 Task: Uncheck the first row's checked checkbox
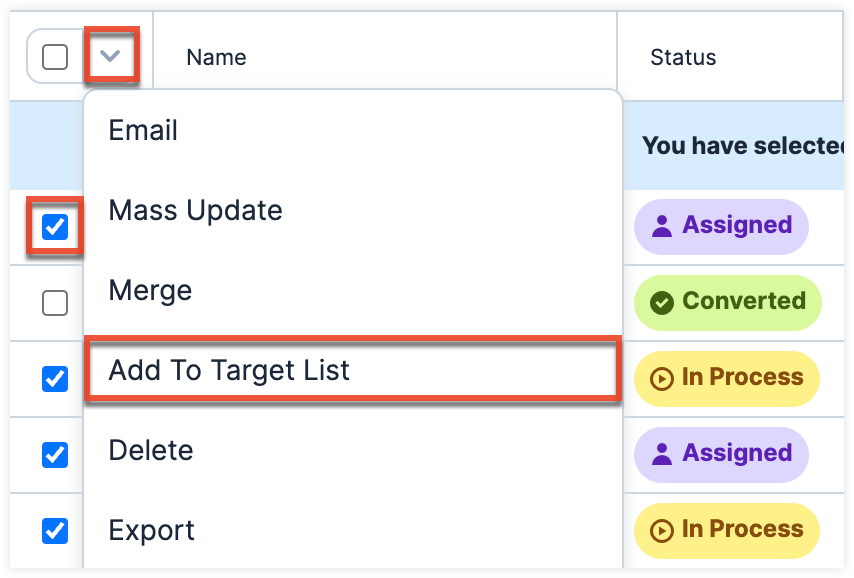(55, 227)
